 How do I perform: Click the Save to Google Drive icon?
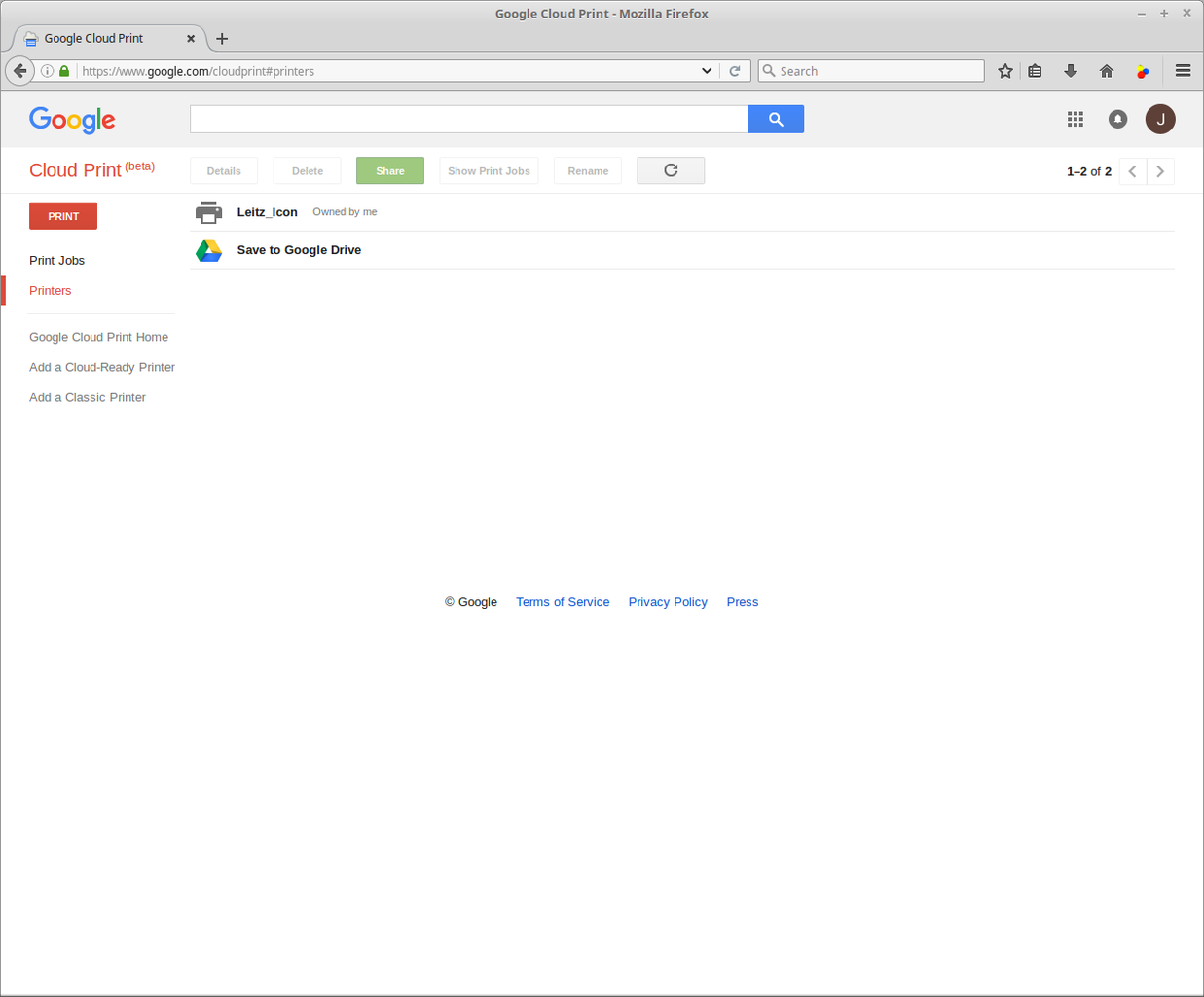[208, 250]
